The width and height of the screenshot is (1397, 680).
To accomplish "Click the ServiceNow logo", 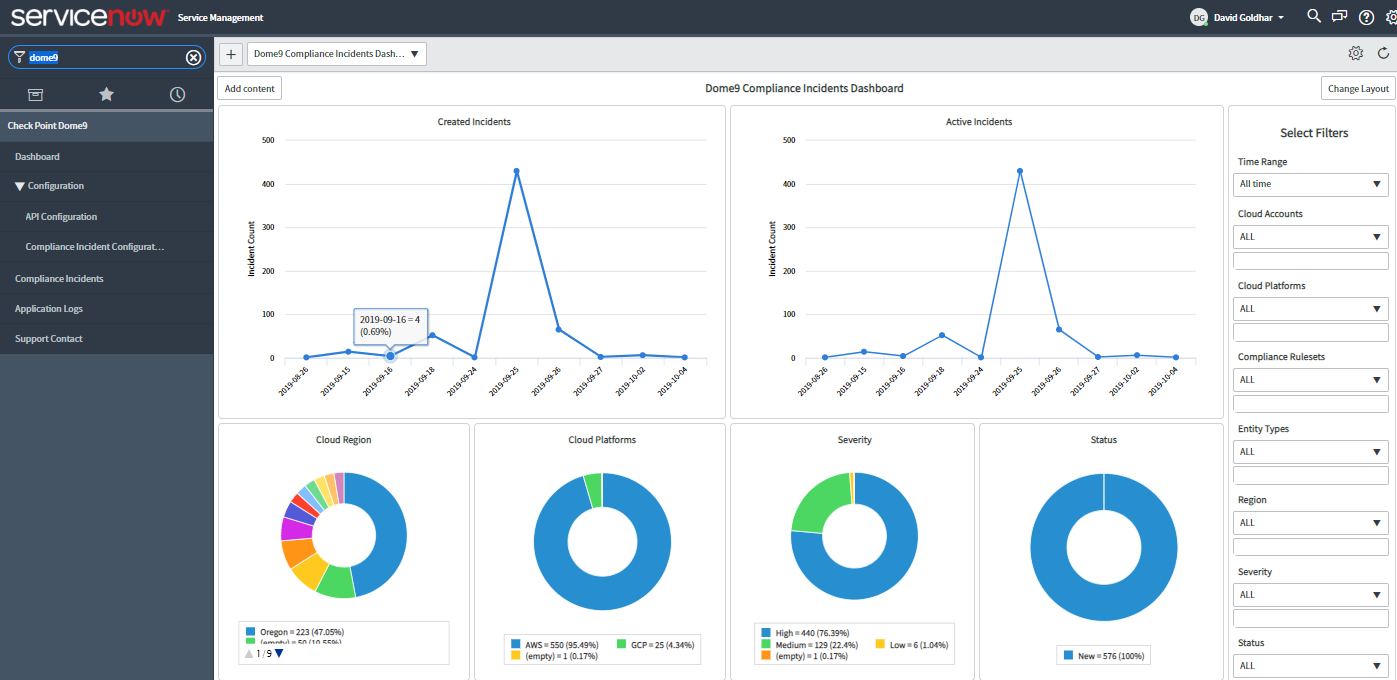I will pos(90,17).
